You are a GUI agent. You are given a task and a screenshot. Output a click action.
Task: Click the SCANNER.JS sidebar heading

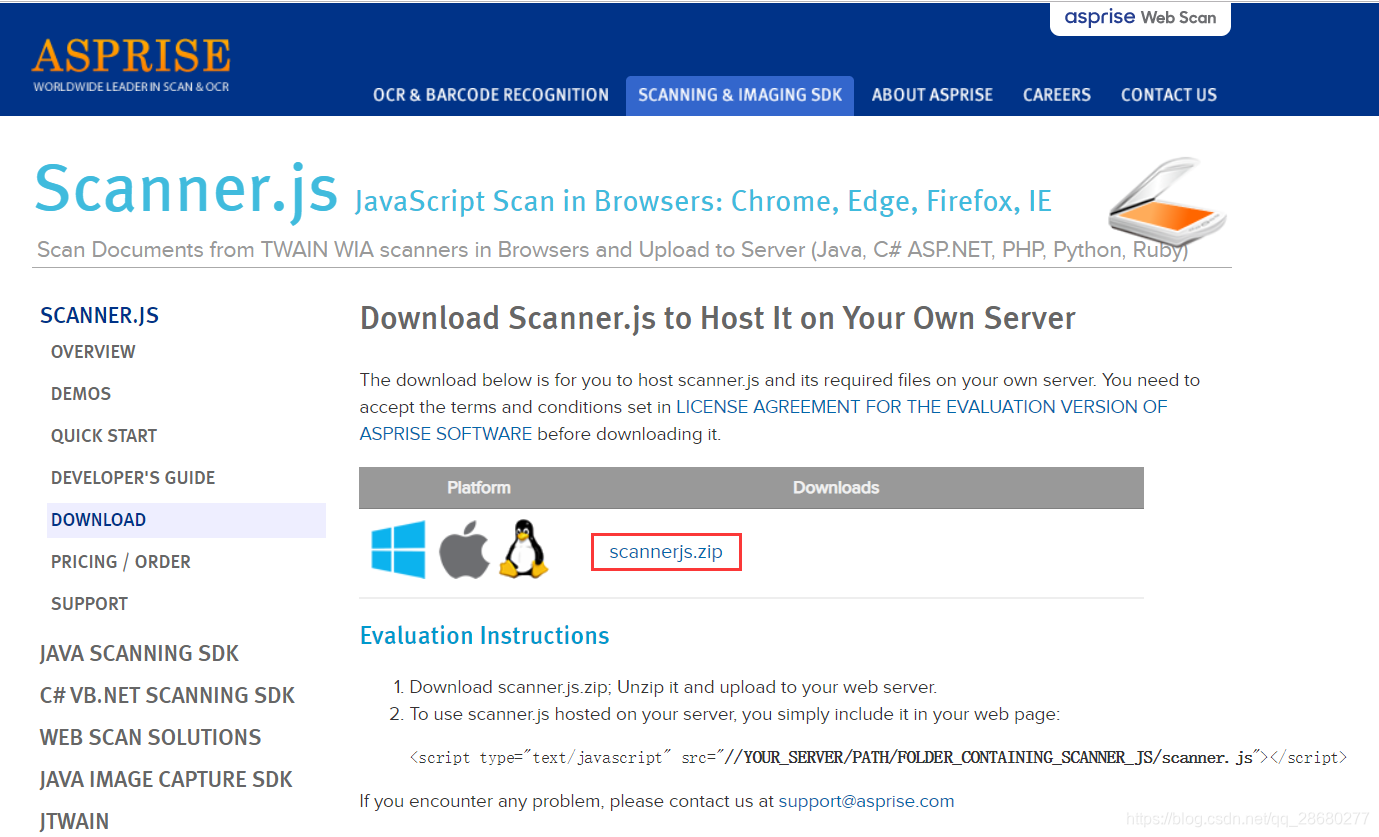(x=99, y=316)
